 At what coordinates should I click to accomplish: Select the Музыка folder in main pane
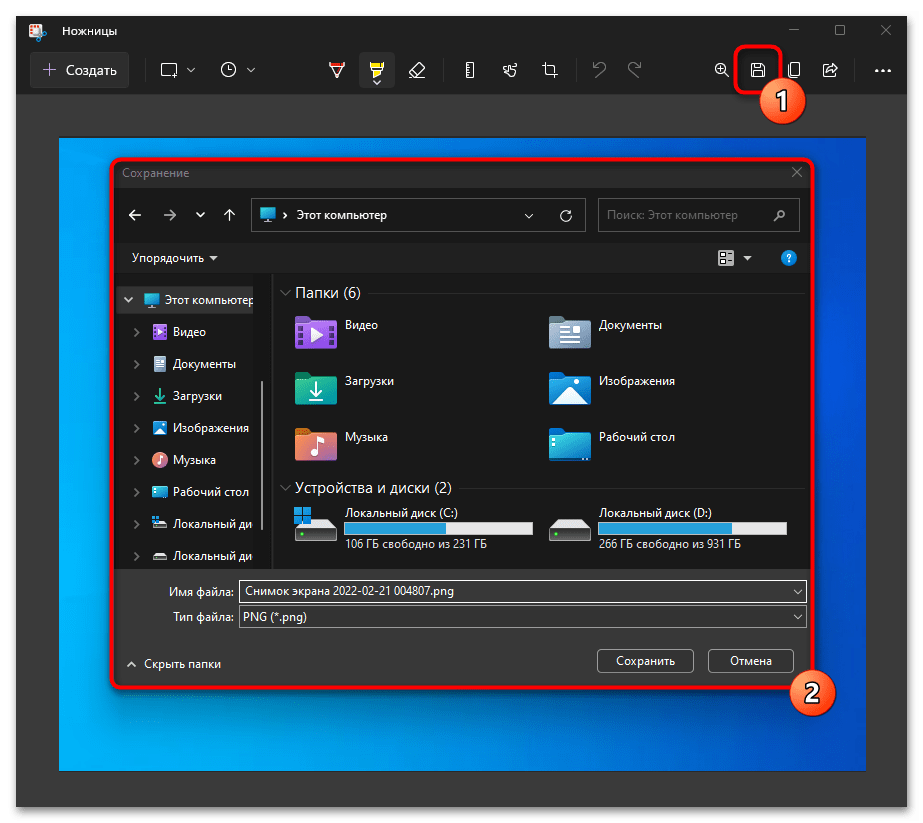tap(341, 444)
